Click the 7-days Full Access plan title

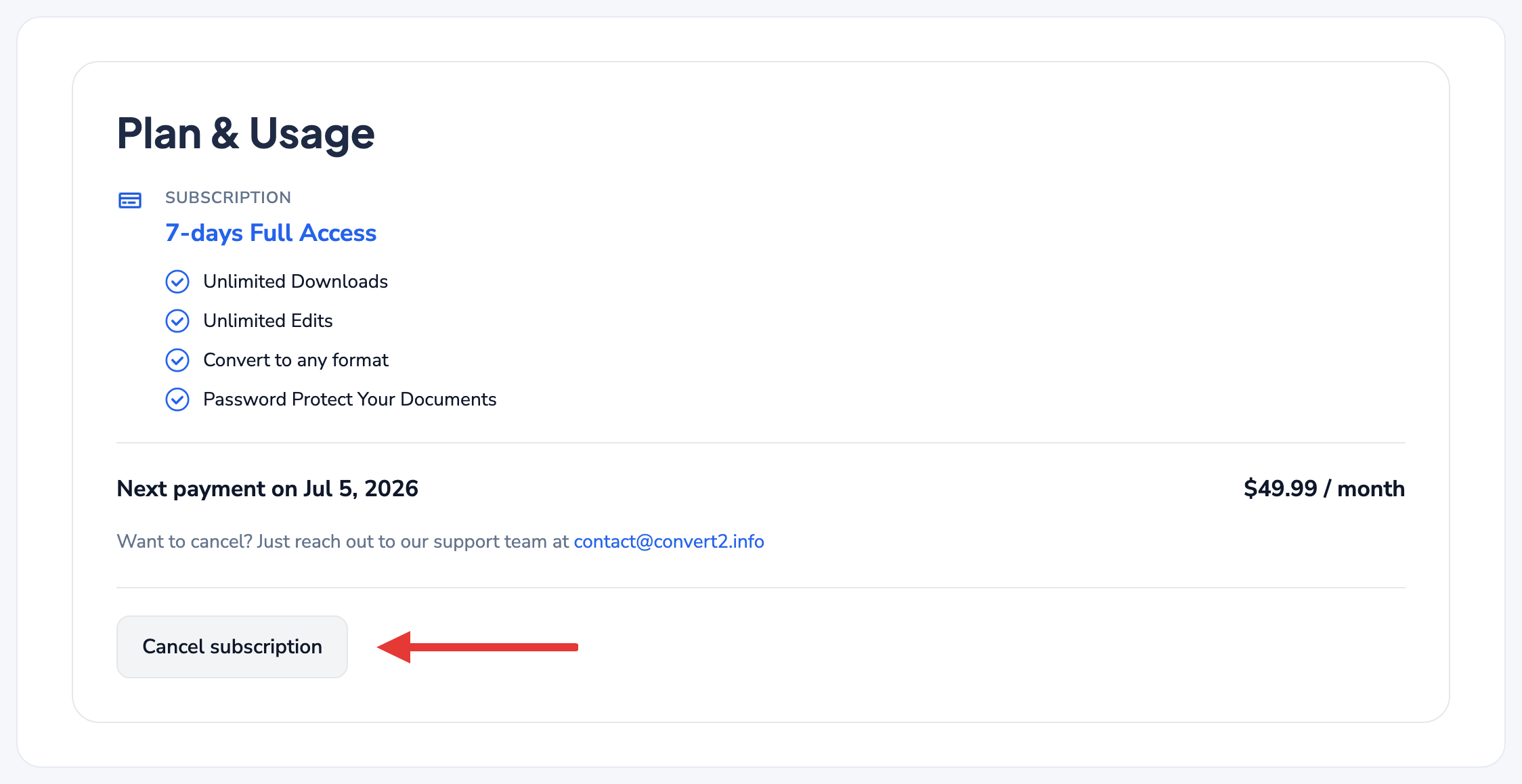[271, 233]
